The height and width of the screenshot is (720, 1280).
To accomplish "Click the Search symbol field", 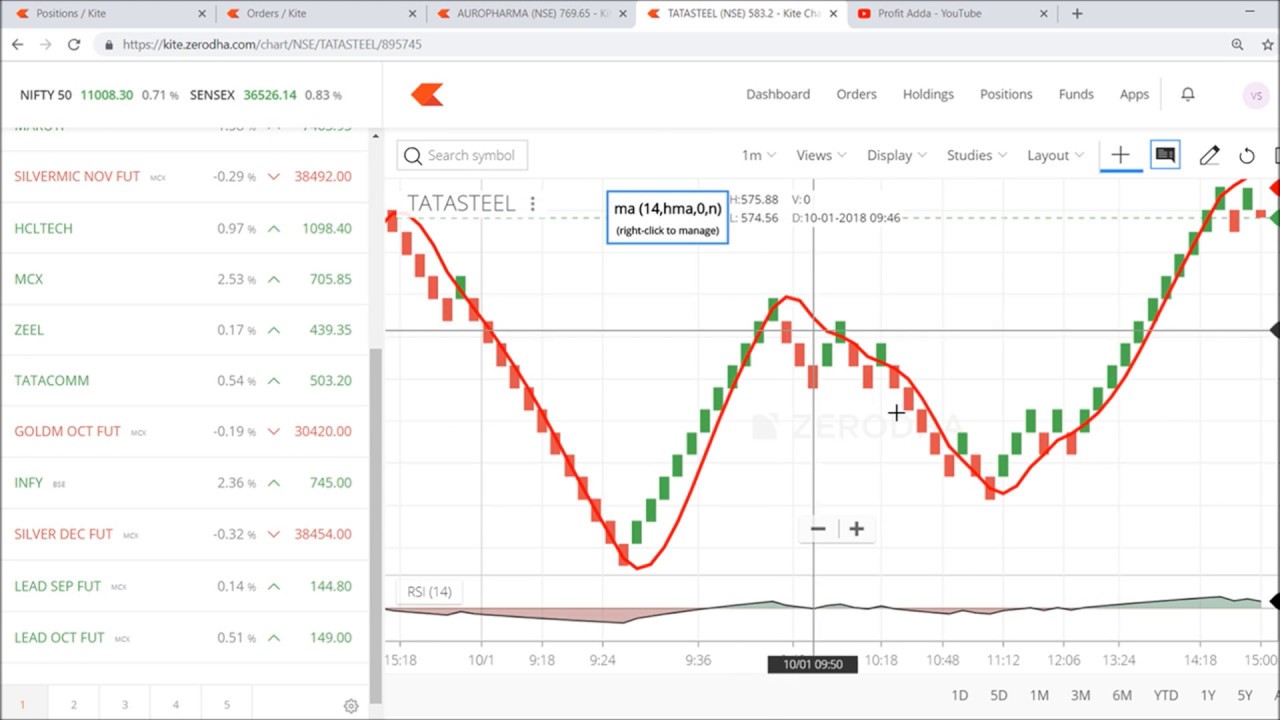I will click(x=462, y=155).
